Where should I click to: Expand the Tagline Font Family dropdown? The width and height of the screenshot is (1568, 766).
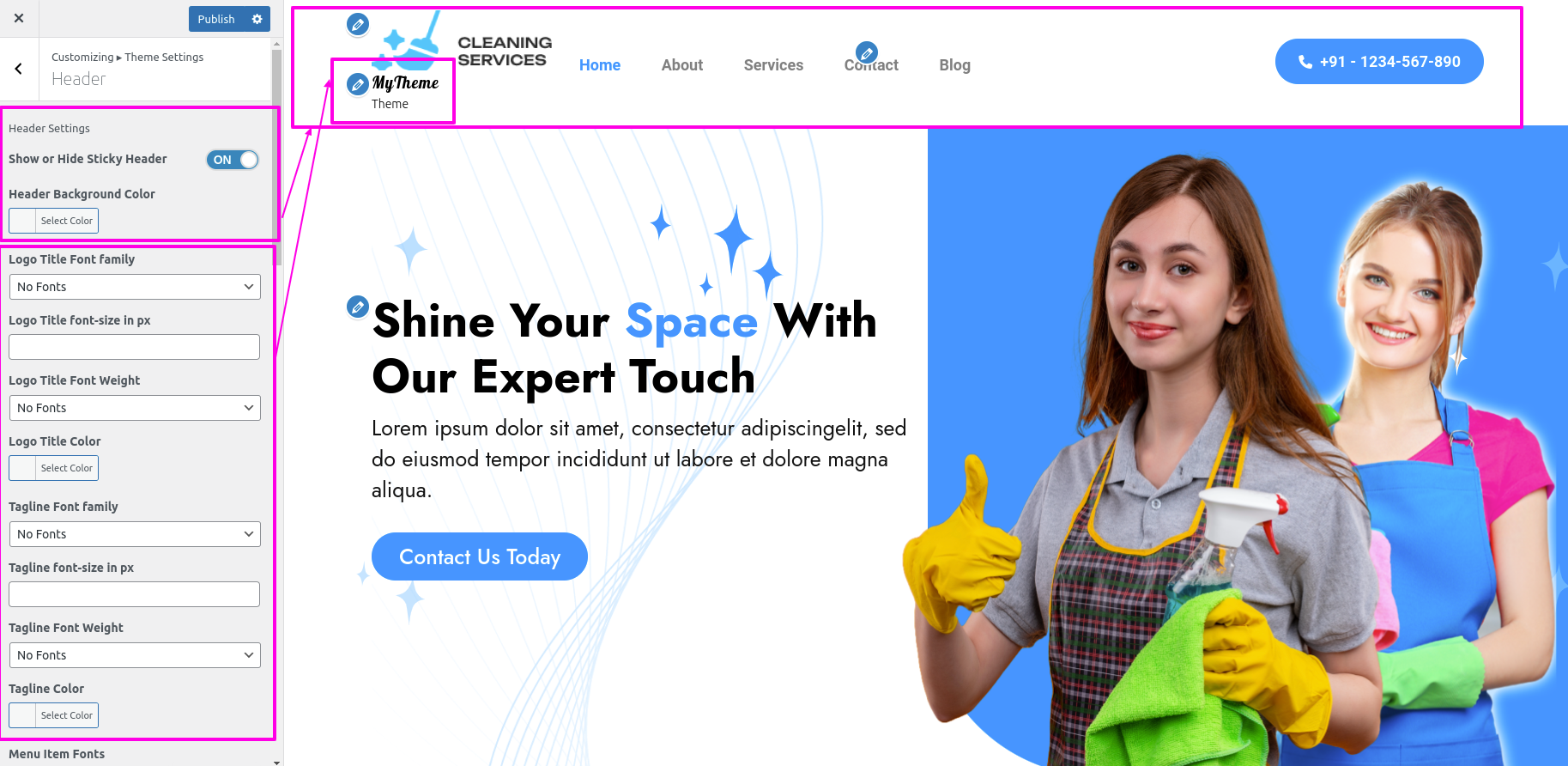(135, 534)
